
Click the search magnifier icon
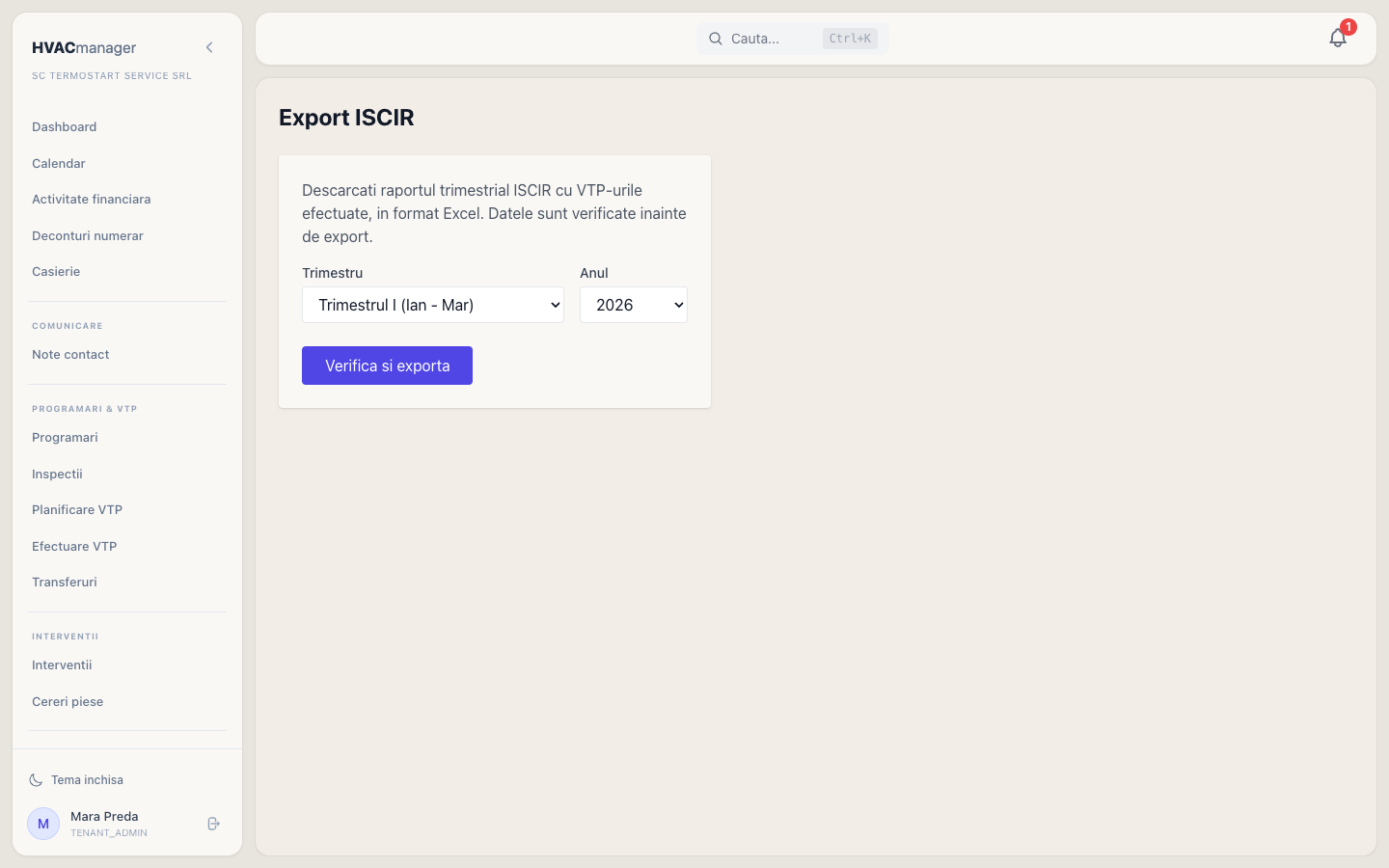point(716,39)
